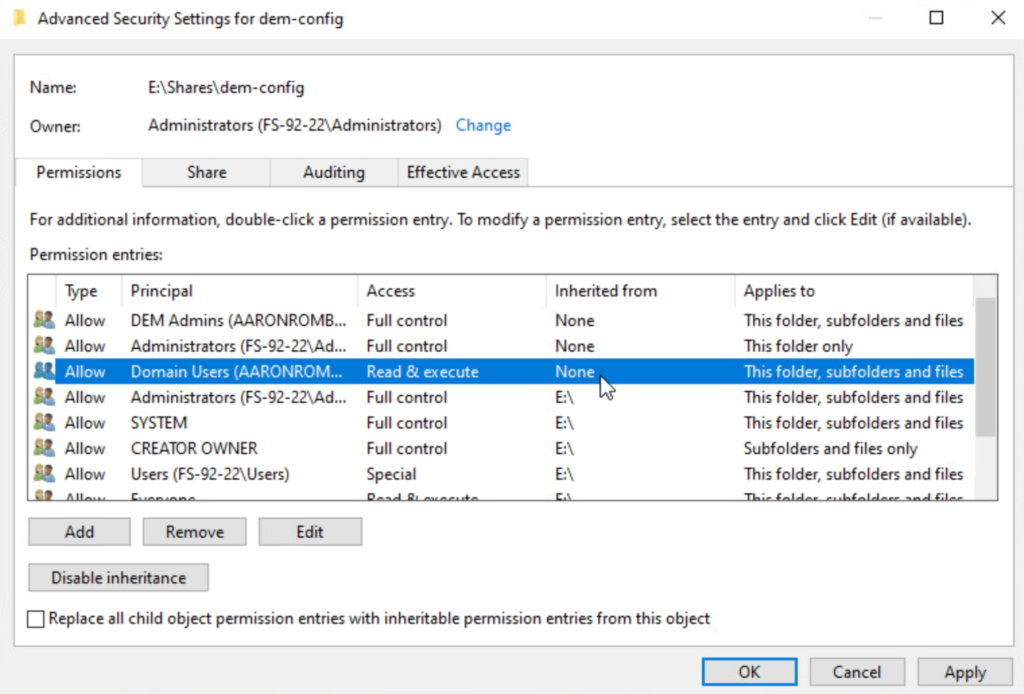Switch to the Auditing tab
This screenshot has height=694, width=1024.
pos(333,172)
